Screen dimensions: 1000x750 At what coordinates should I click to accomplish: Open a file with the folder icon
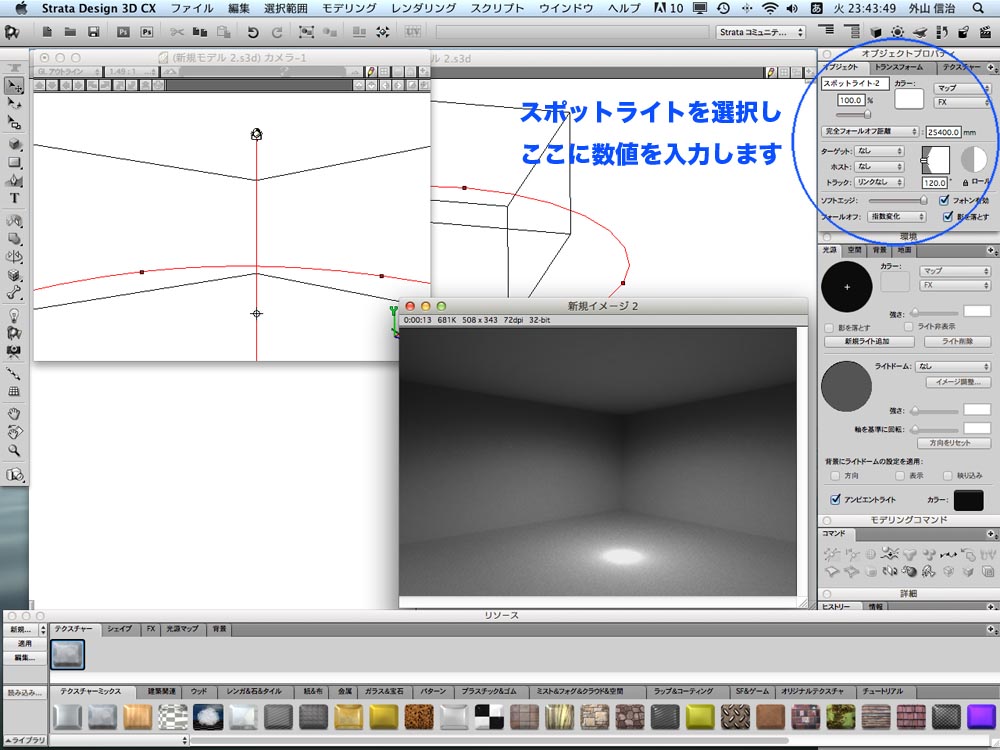pos(70,32)
